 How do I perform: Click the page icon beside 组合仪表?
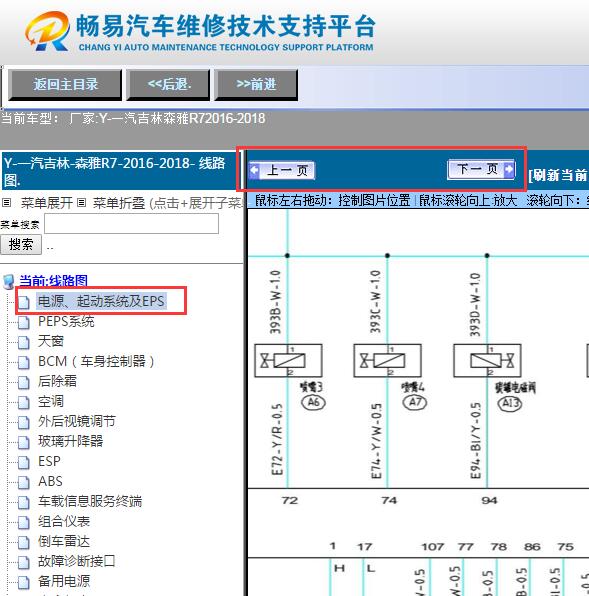(24, 522)
